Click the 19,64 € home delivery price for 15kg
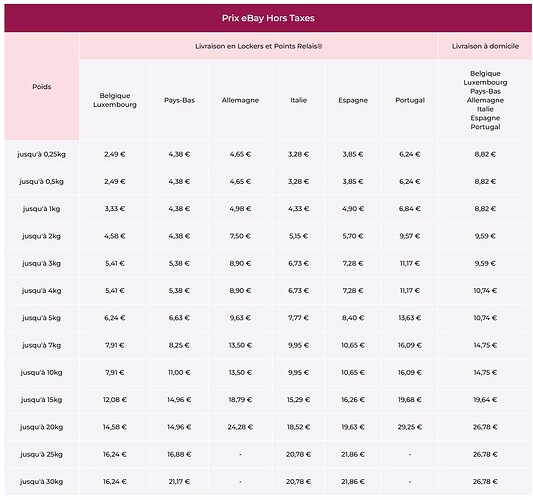The image size is (533, 500). pos(485,400)
